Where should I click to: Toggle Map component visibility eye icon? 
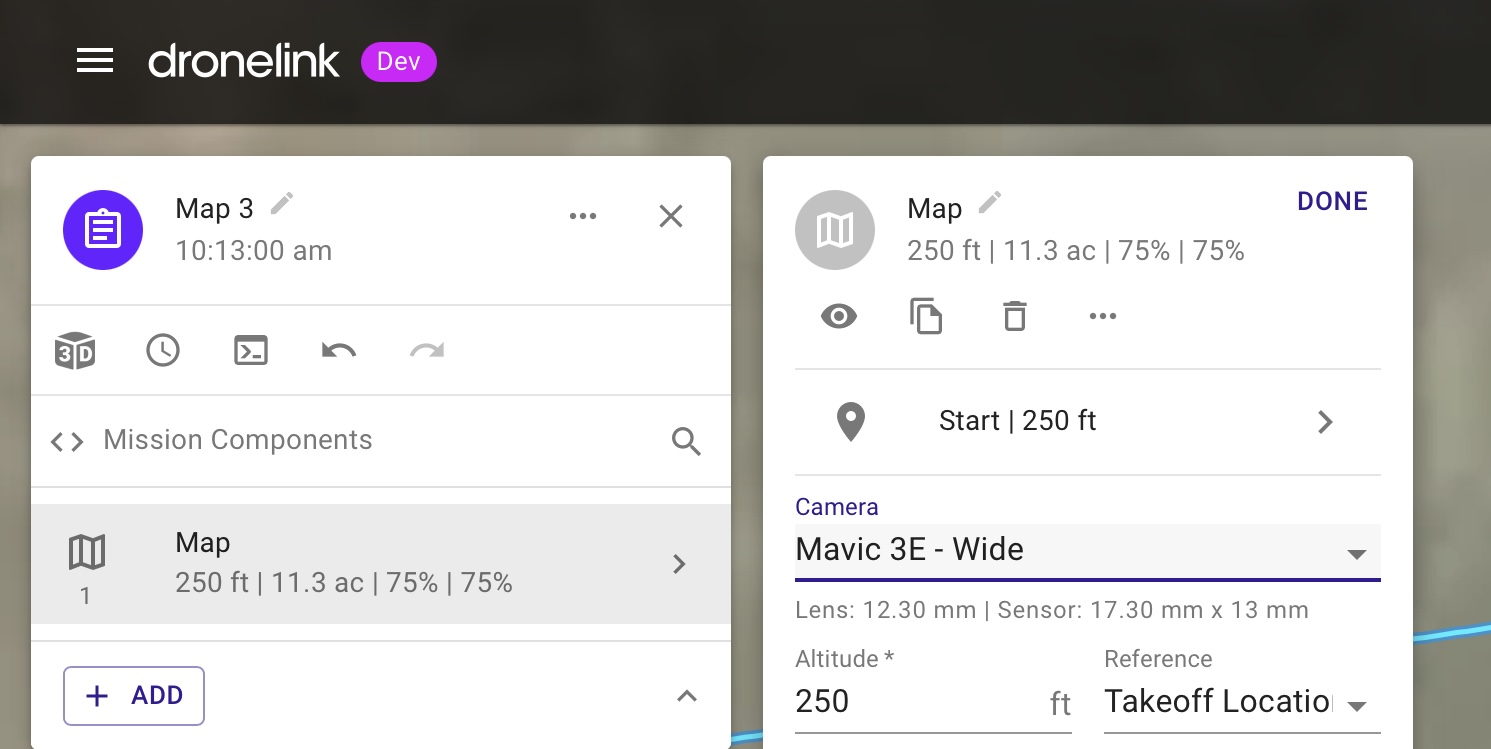click(838, 317)
